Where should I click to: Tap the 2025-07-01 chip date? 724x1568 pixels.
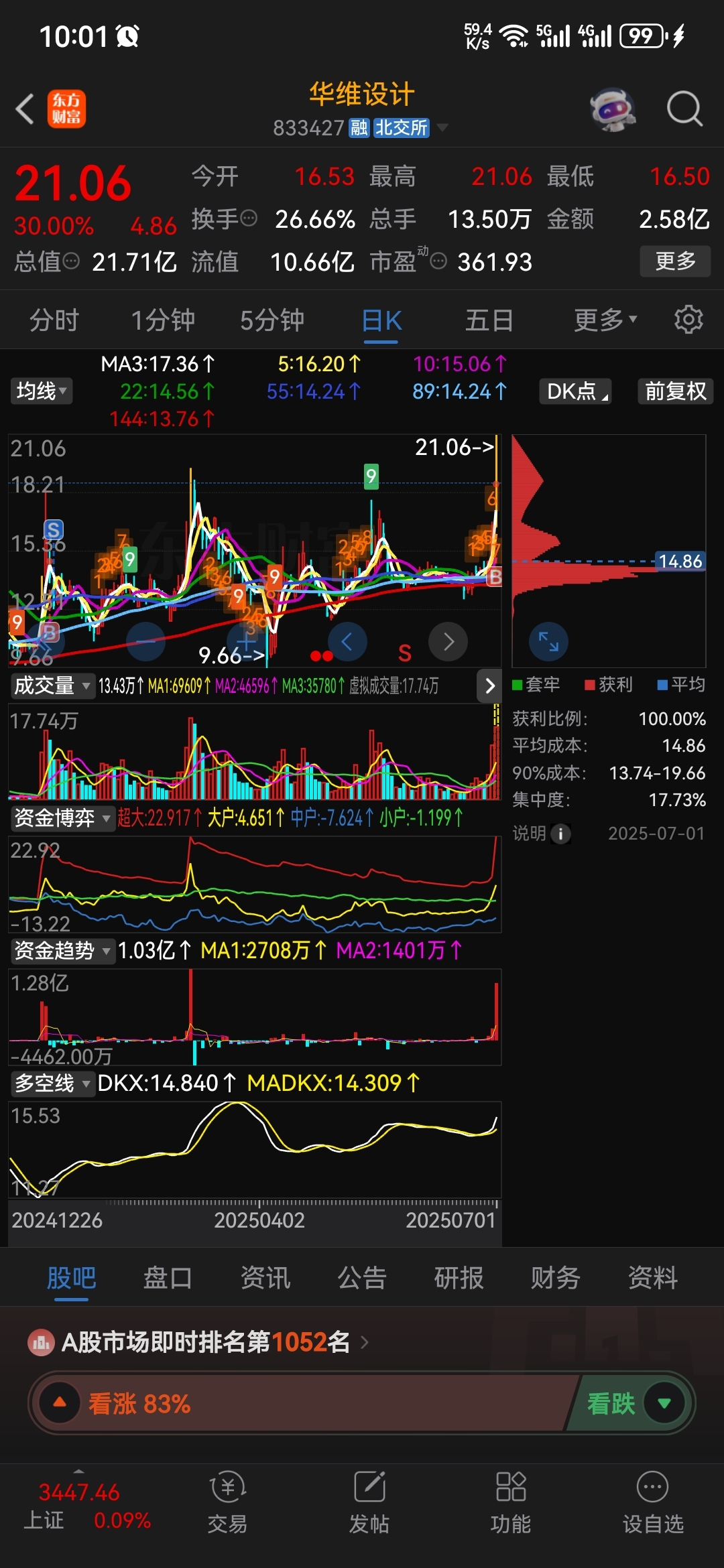[656, 834]
